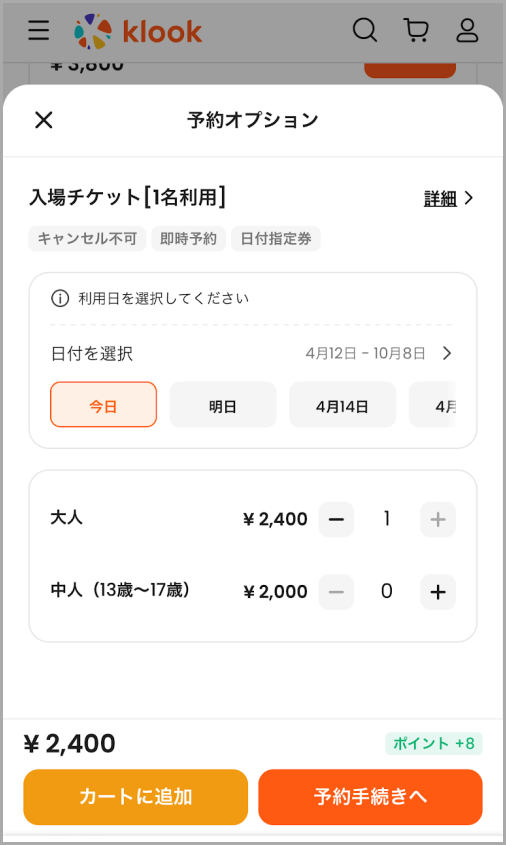Increase 中人 (13歳〜17歳) quantity with plus
506x845 pixels.
pos(438,592)
